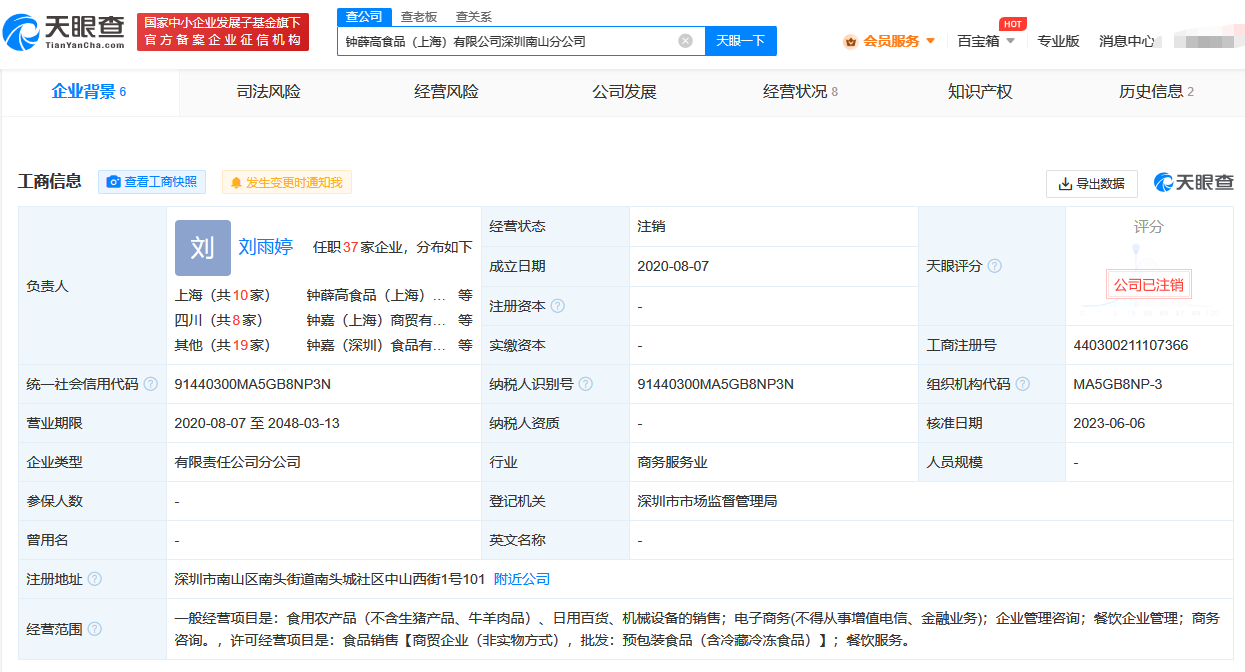The width and height of the screenshot is (1245, 672).
Task: Click the 登记机关 value 深圳市市场监督管理局
Action: tap(707, 501)
